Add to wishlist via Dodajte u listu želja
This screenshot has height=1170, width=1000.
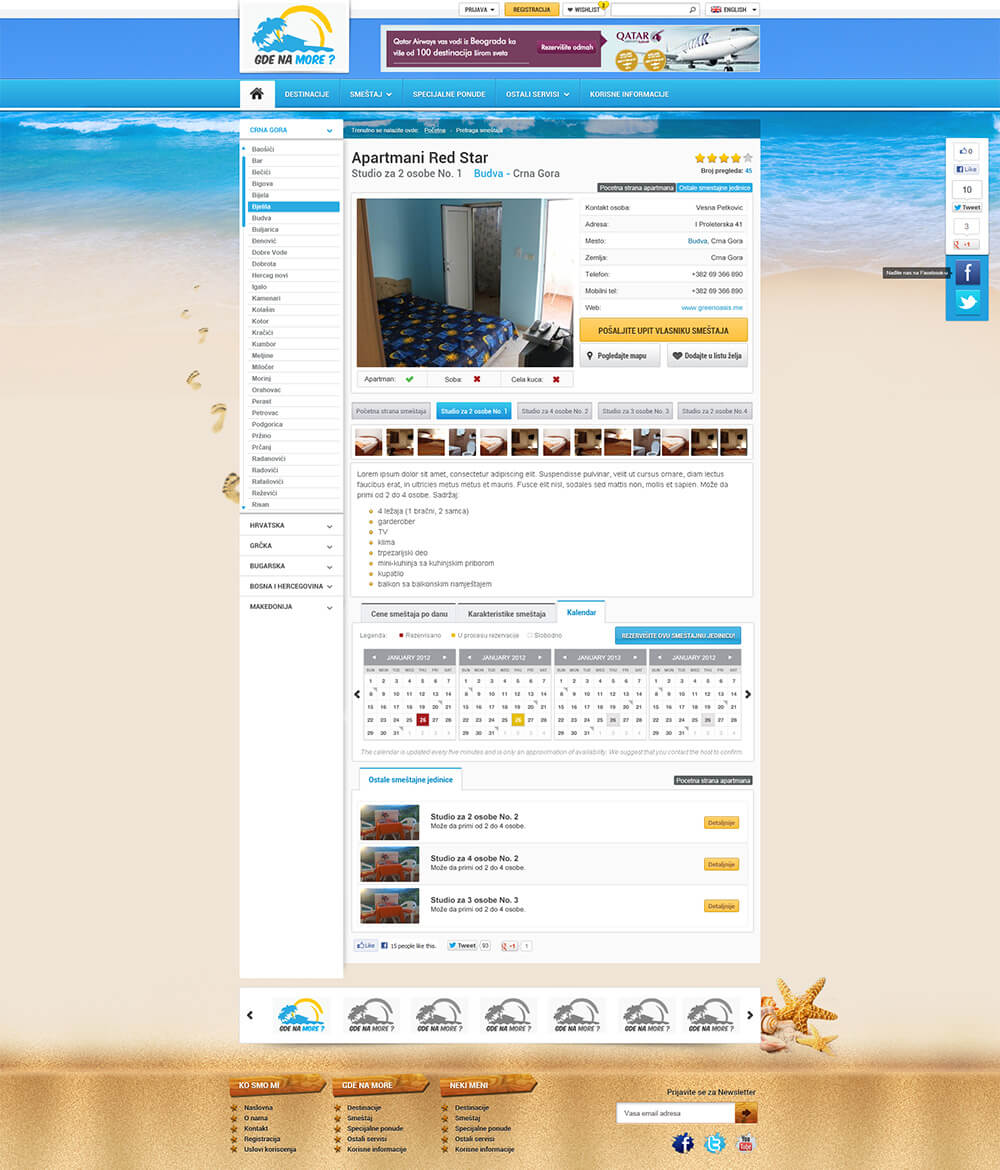(707, 356)
